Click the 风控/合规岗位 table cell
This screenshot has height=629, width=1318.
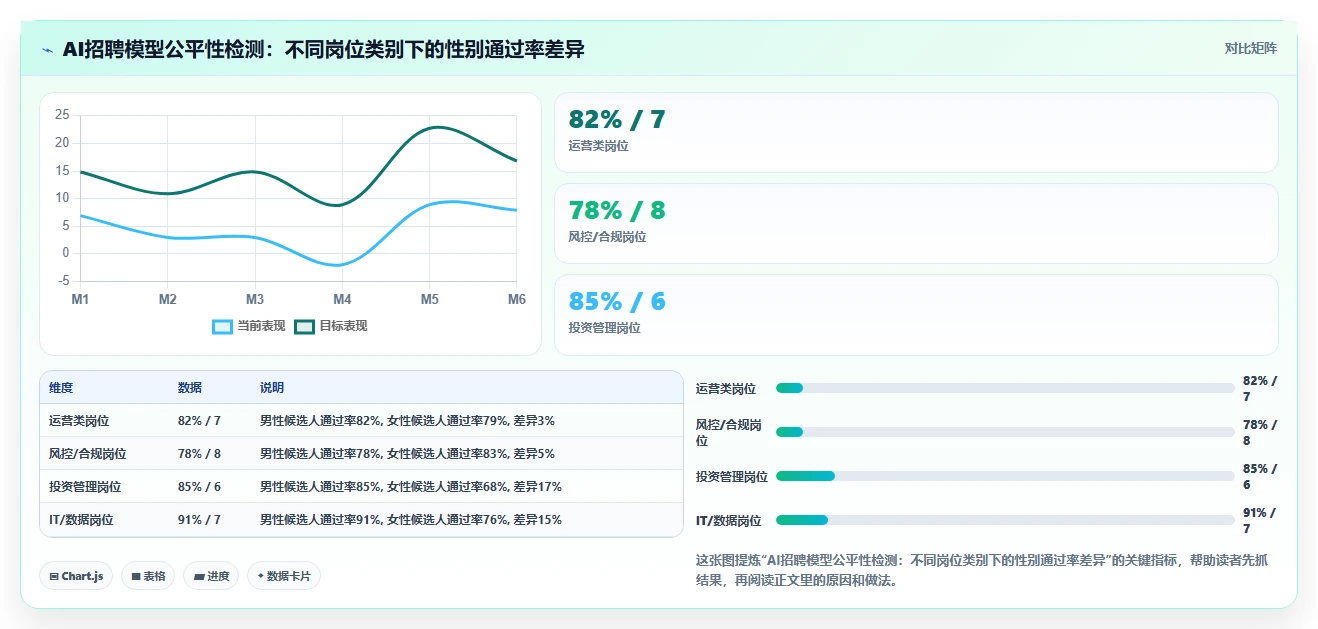point(88,454)
